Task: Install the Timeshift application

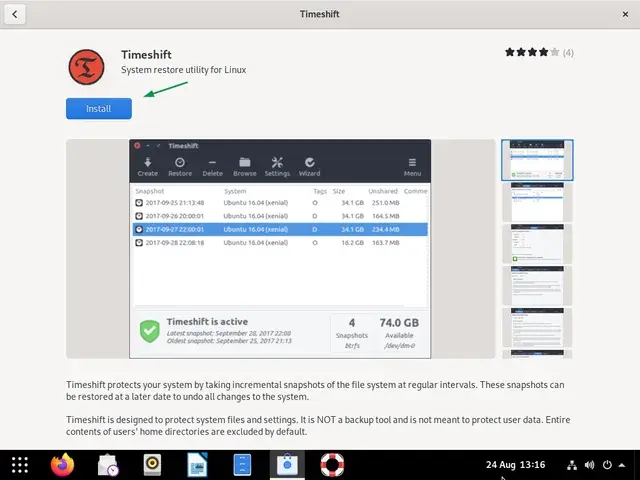Action: pyautogui.click(x=99, y=109)
